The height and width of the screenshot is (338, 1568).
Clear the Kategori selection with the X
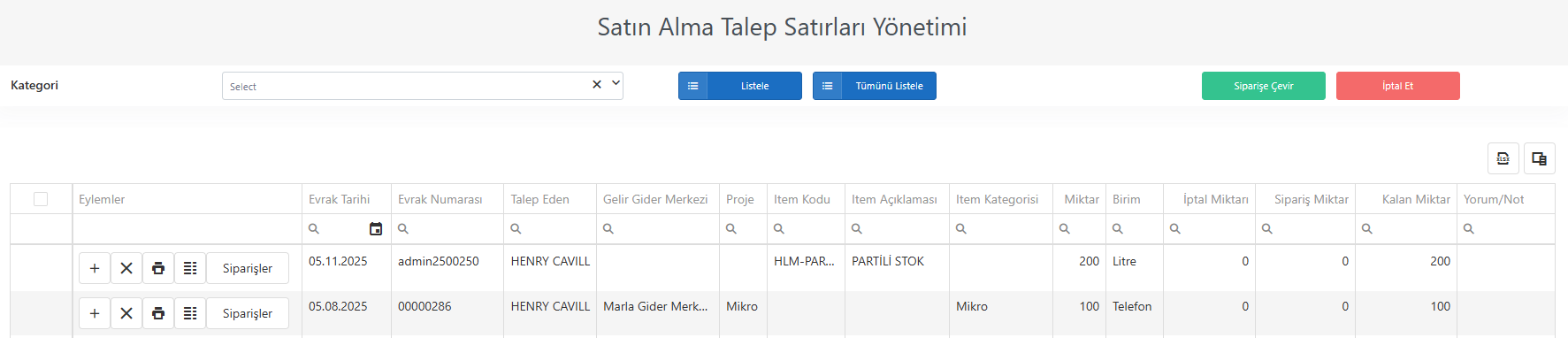[x=597, y=84]
